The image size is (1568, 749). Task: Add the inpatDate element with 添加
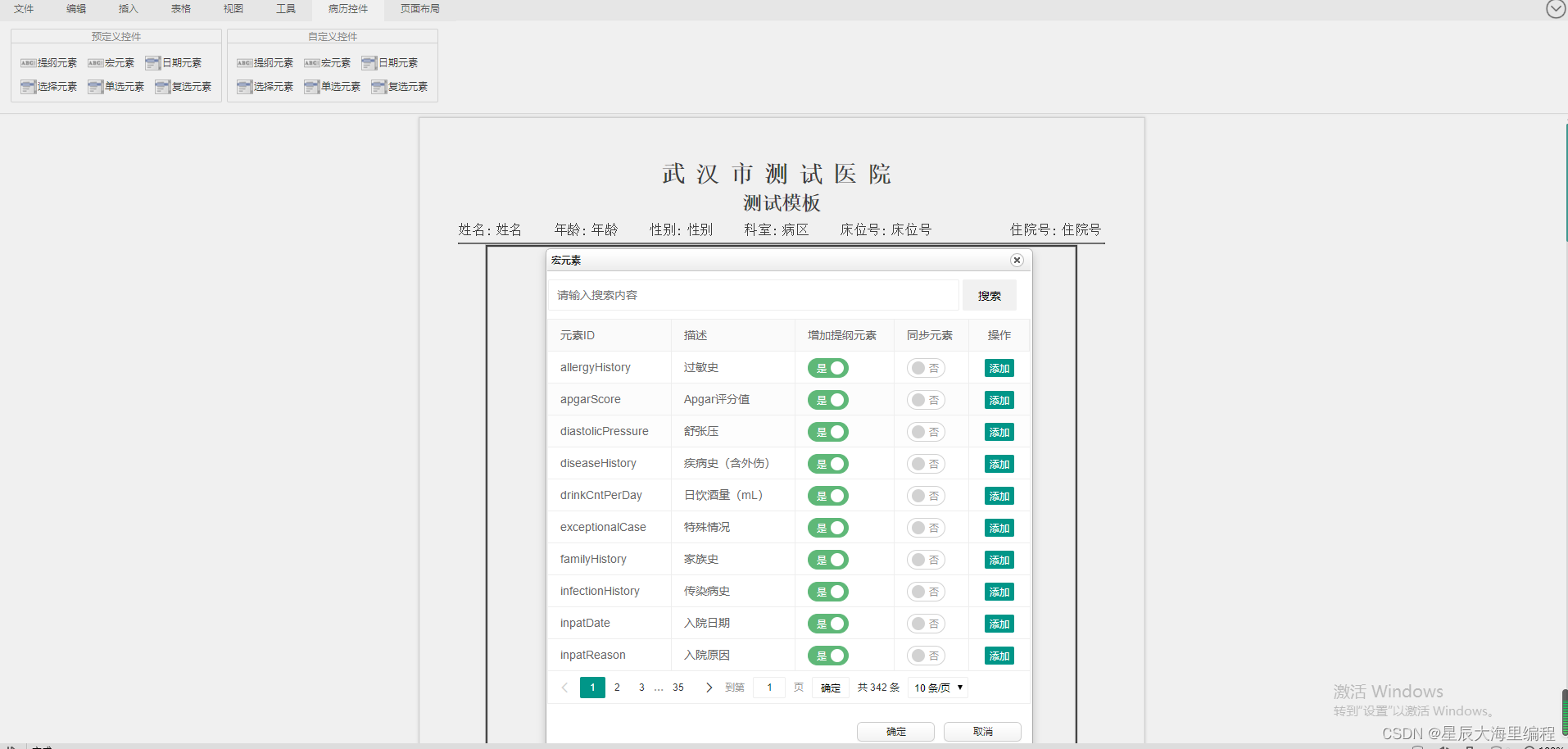(999, 624)
